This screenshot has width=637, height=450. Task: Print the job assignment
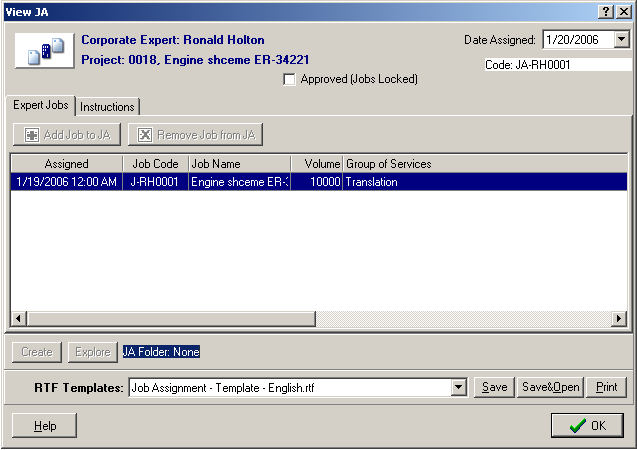606,387
